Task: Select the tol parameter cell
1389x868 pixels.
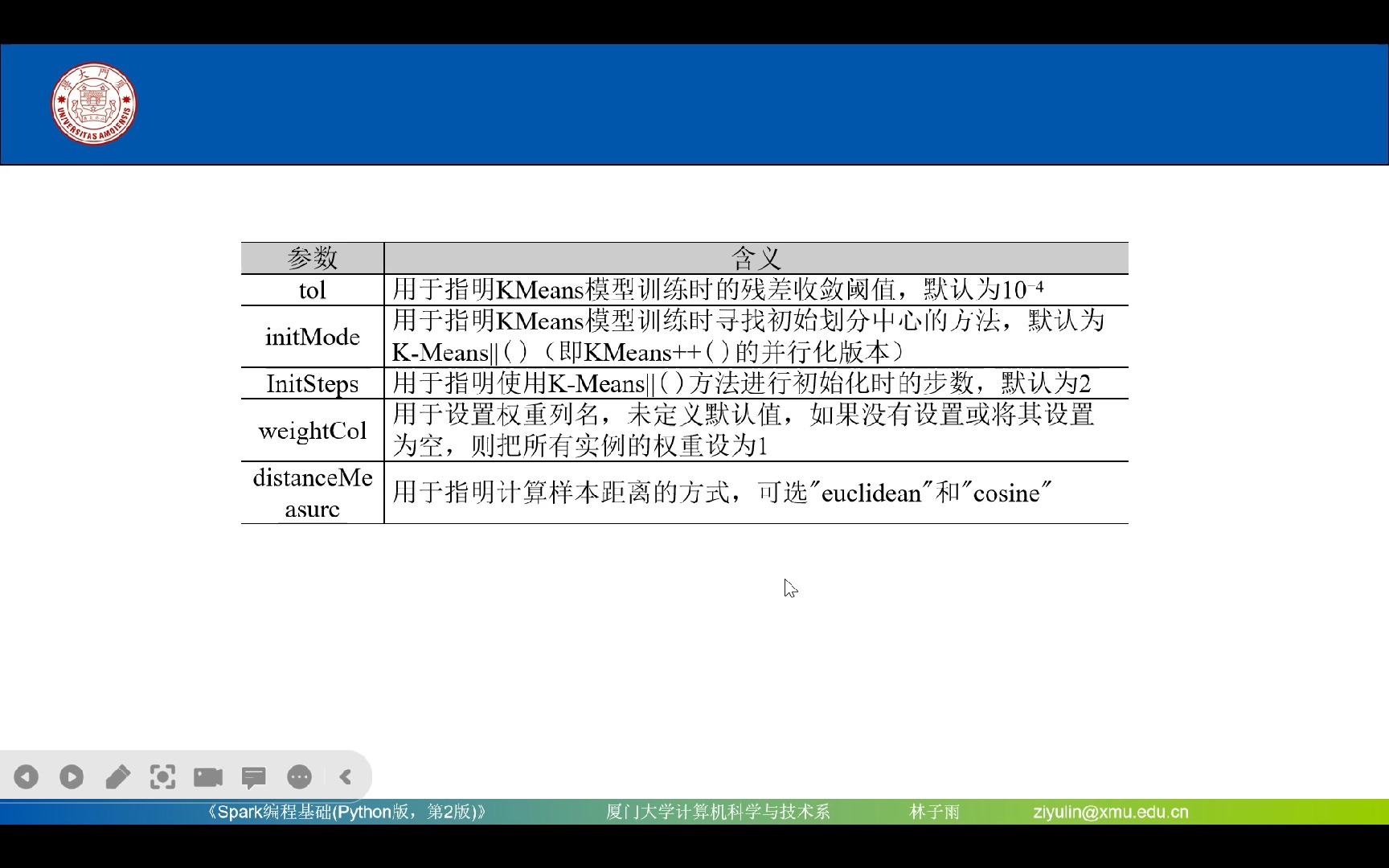Action: pos(312,290)
